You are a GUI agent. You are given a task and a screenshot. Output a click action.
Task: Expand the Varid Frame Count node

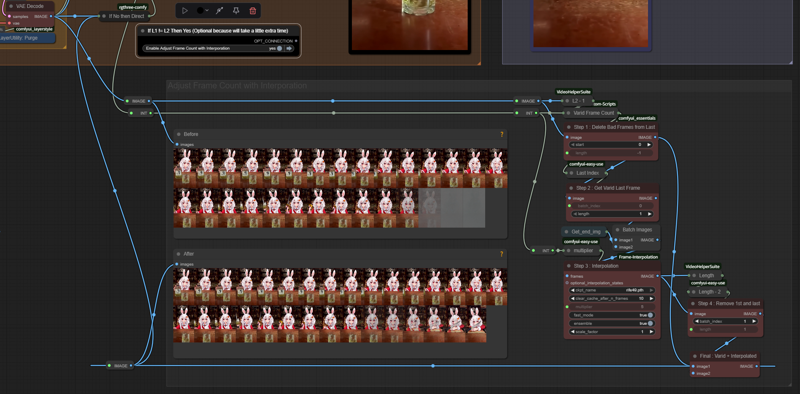point(568,113)
